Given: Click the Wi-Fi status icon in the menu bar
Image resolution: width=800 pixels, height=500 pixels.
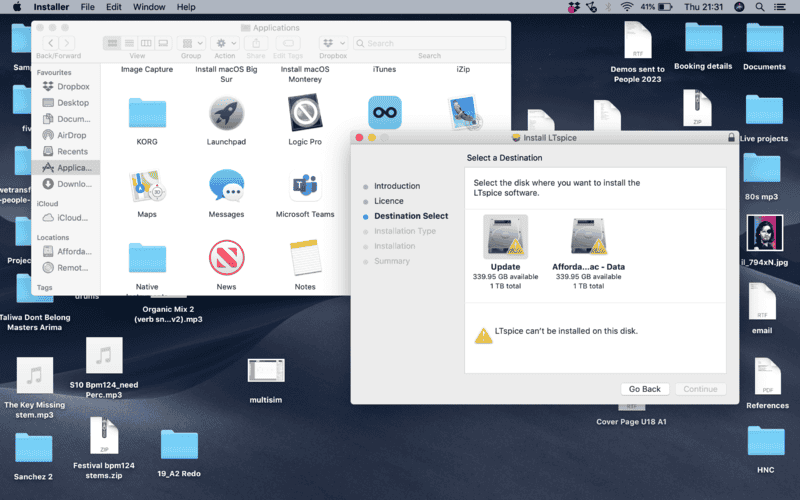Looking at the screenshot, I should (x=627, y=7).
